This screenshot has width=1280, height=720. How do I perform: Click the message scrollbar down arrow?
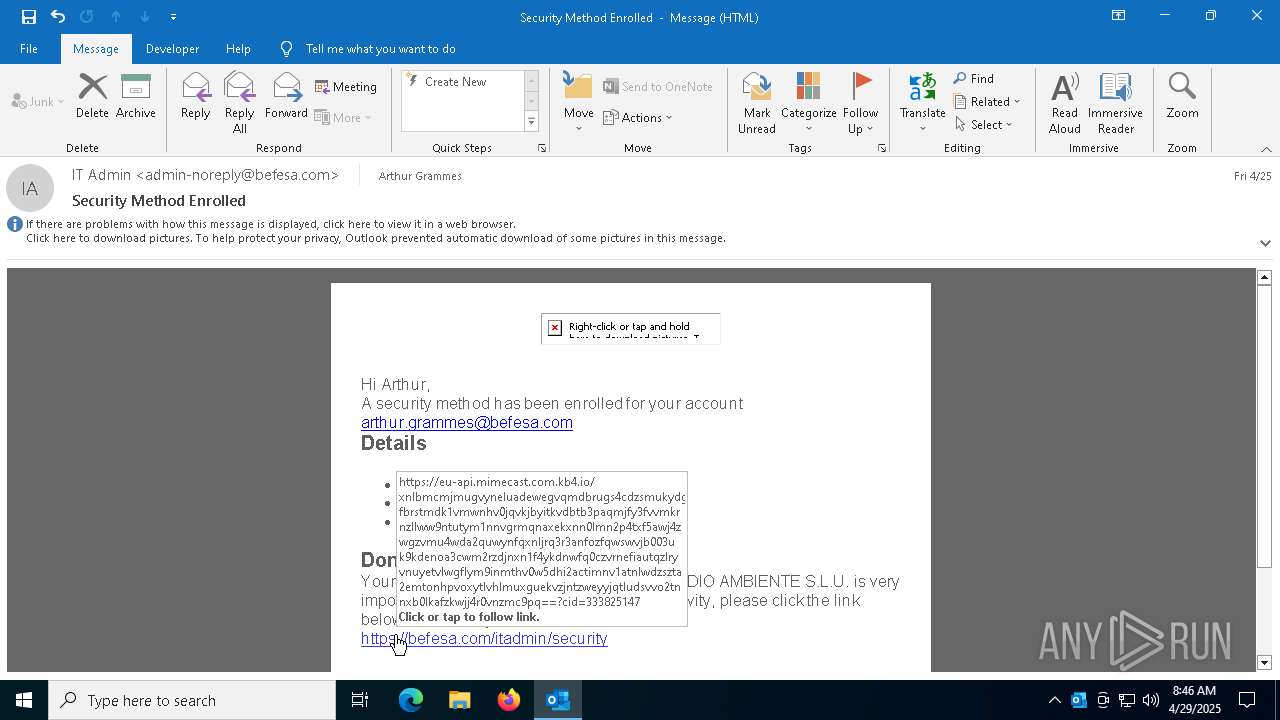coord(1265,663)
